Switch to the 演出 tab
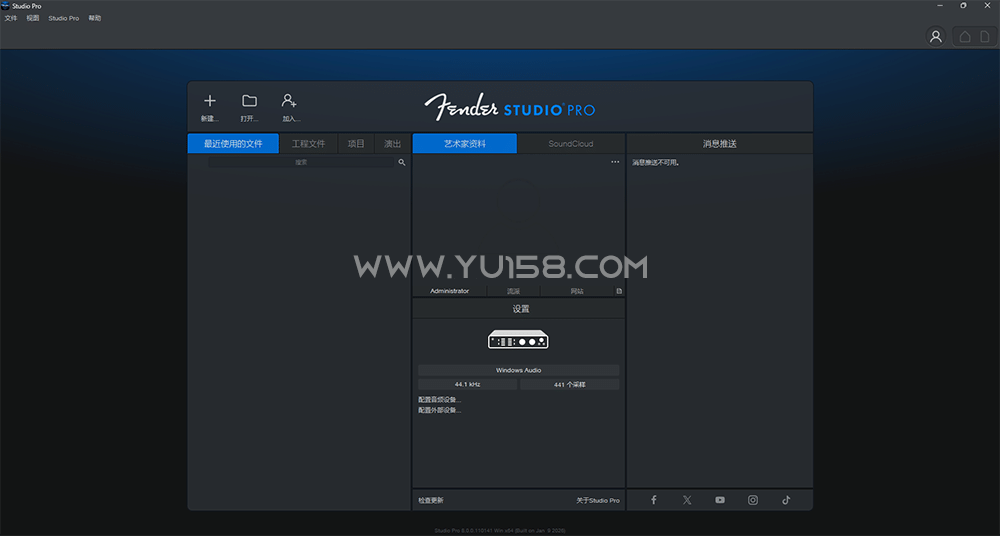This screenshot has width=1000, height=536. [393, 144]
